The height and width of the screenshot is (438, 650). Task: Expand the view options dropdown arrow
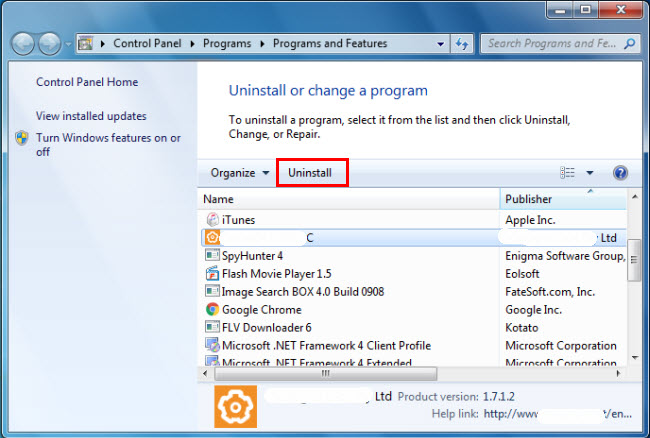coord(589,173)
